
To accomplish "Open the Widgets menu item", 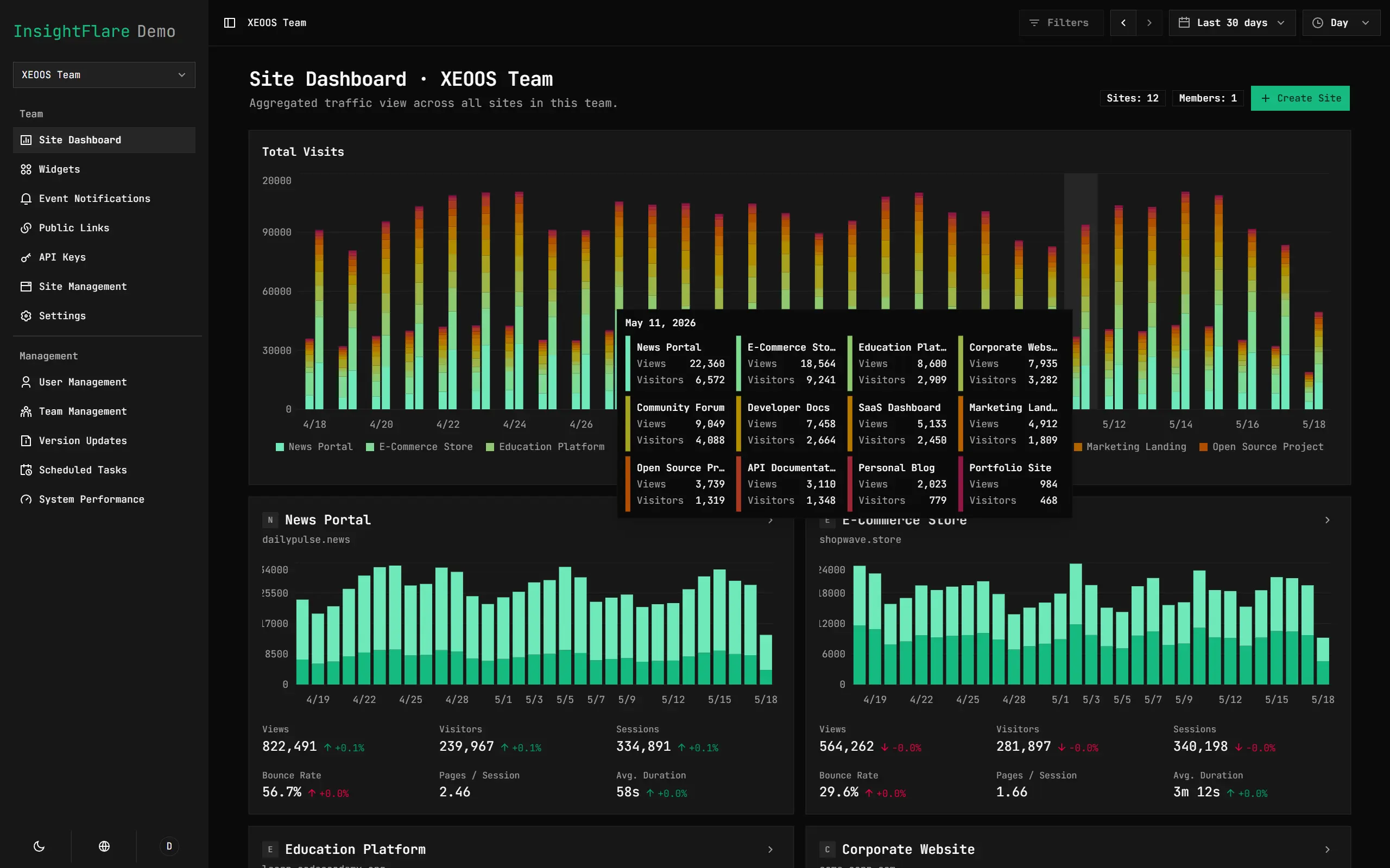I will coord(104,169).
